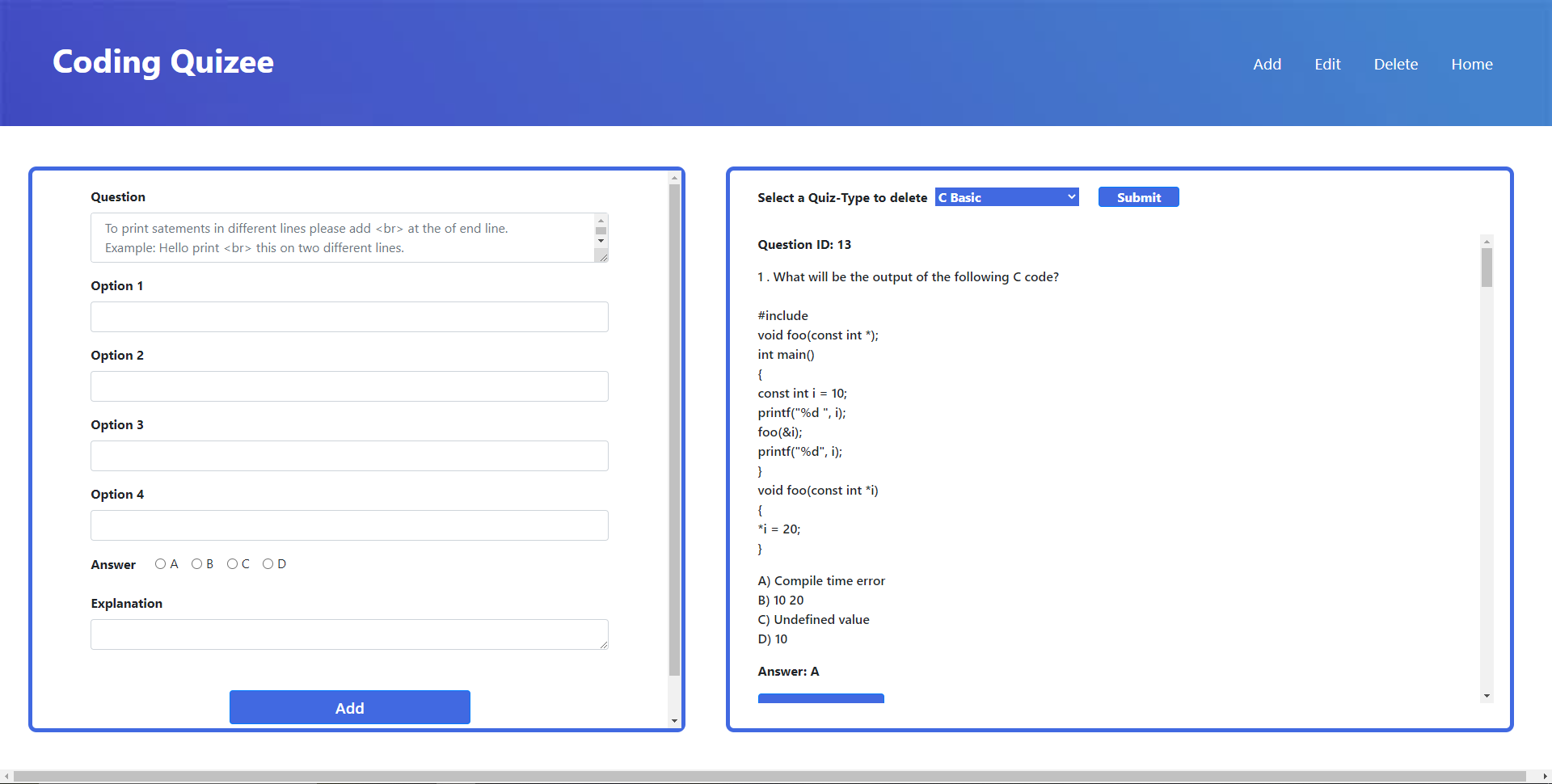1552x784 pixels.
Task: Click the blue Add button
Action: pyautogui.click(x=349, y=707)
